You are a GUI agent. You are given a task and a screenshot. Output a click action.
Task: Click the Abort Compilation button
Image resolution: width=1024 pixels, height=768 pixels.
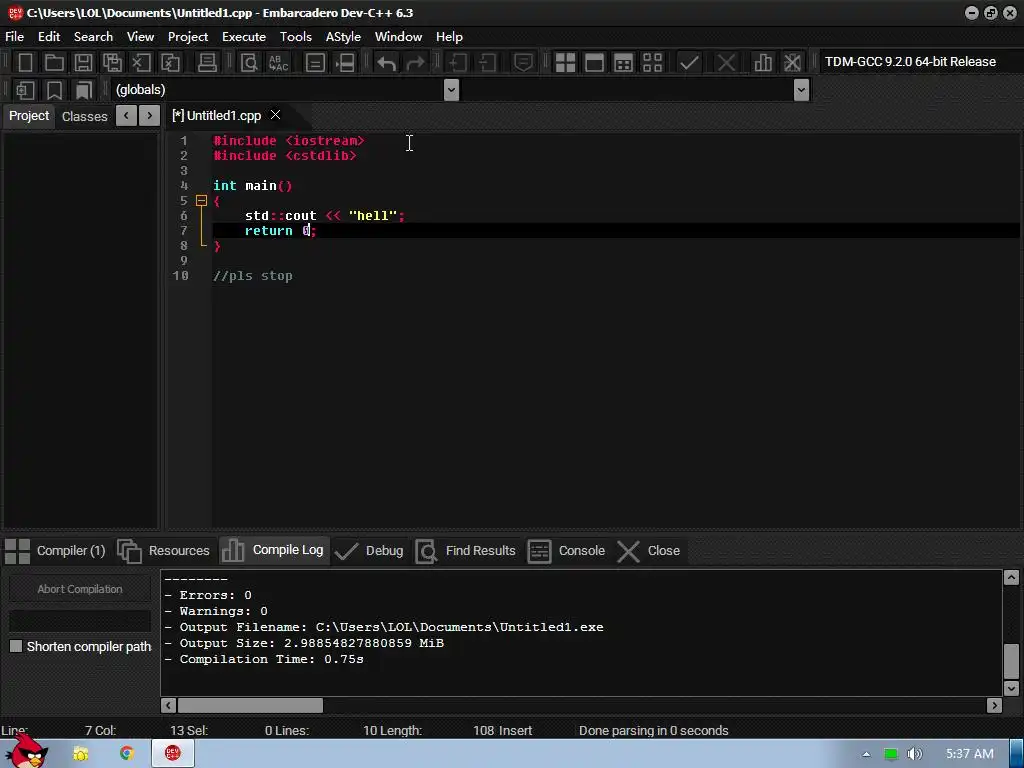pyautogui.click(x=80, y=589)
